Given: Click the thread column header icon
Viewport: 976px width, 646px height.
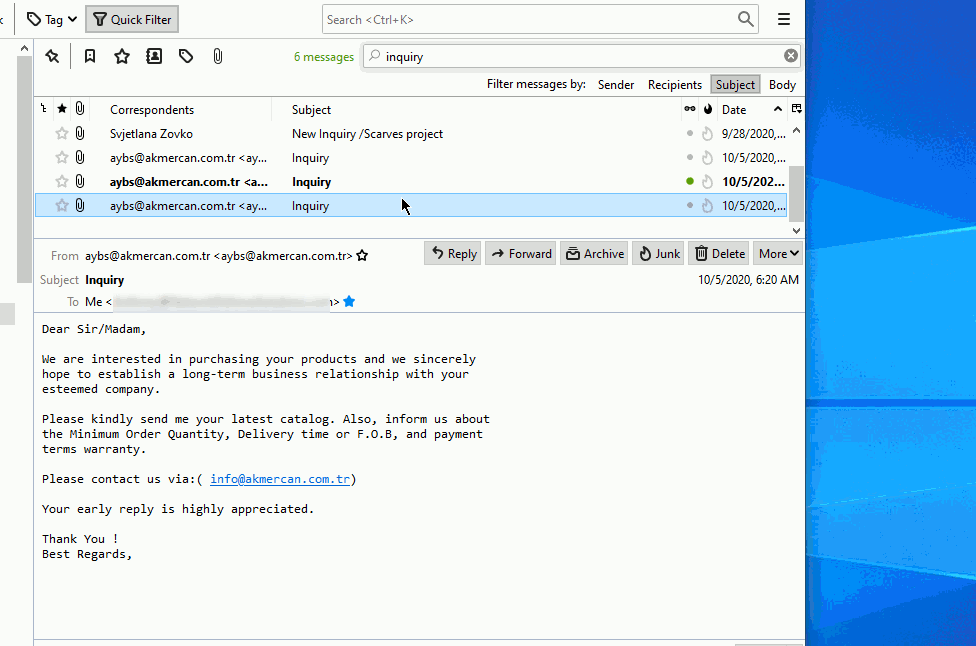Looking at the screenshot, I should coord(42,108).
